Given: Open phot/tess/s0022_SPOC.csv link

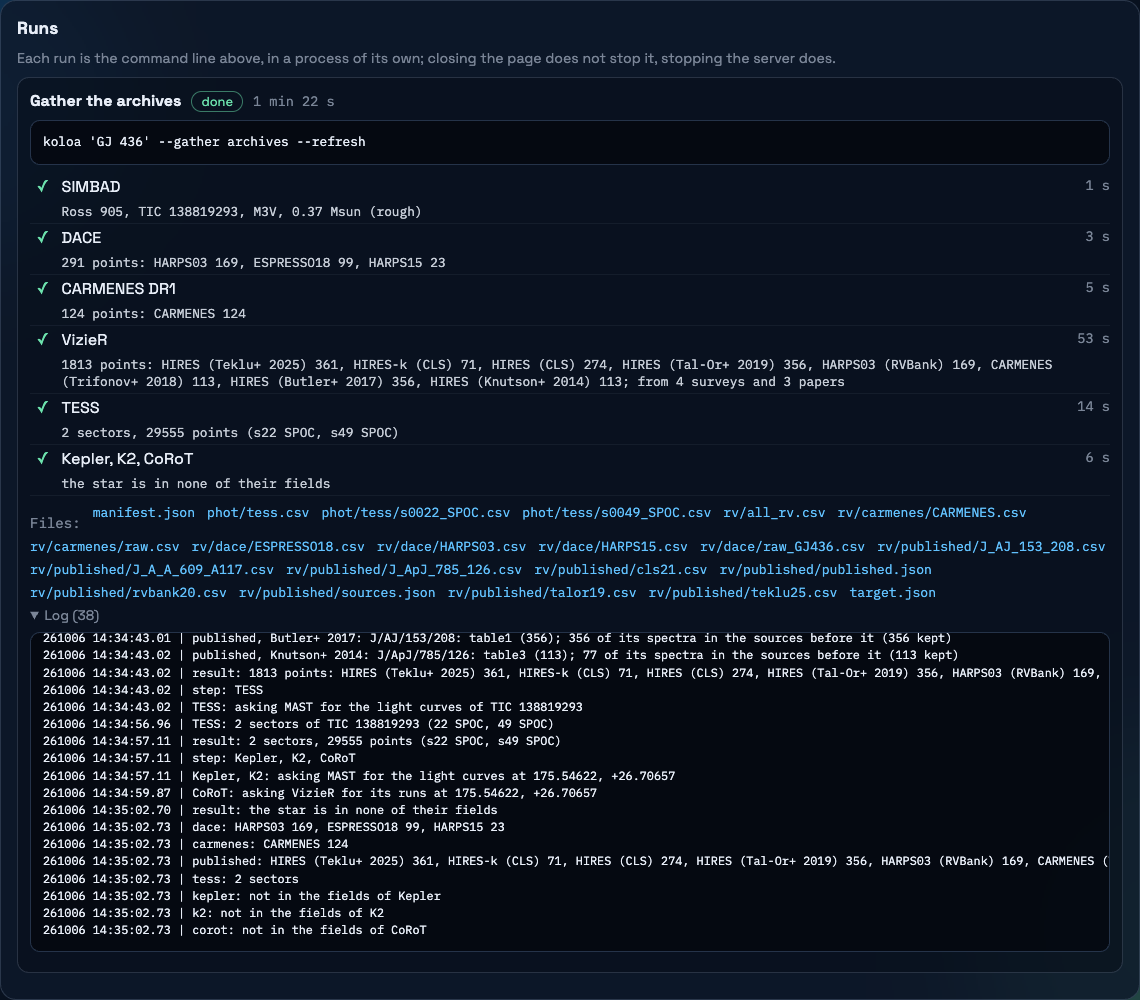Looking at the screenshot, I should point(416,513).
